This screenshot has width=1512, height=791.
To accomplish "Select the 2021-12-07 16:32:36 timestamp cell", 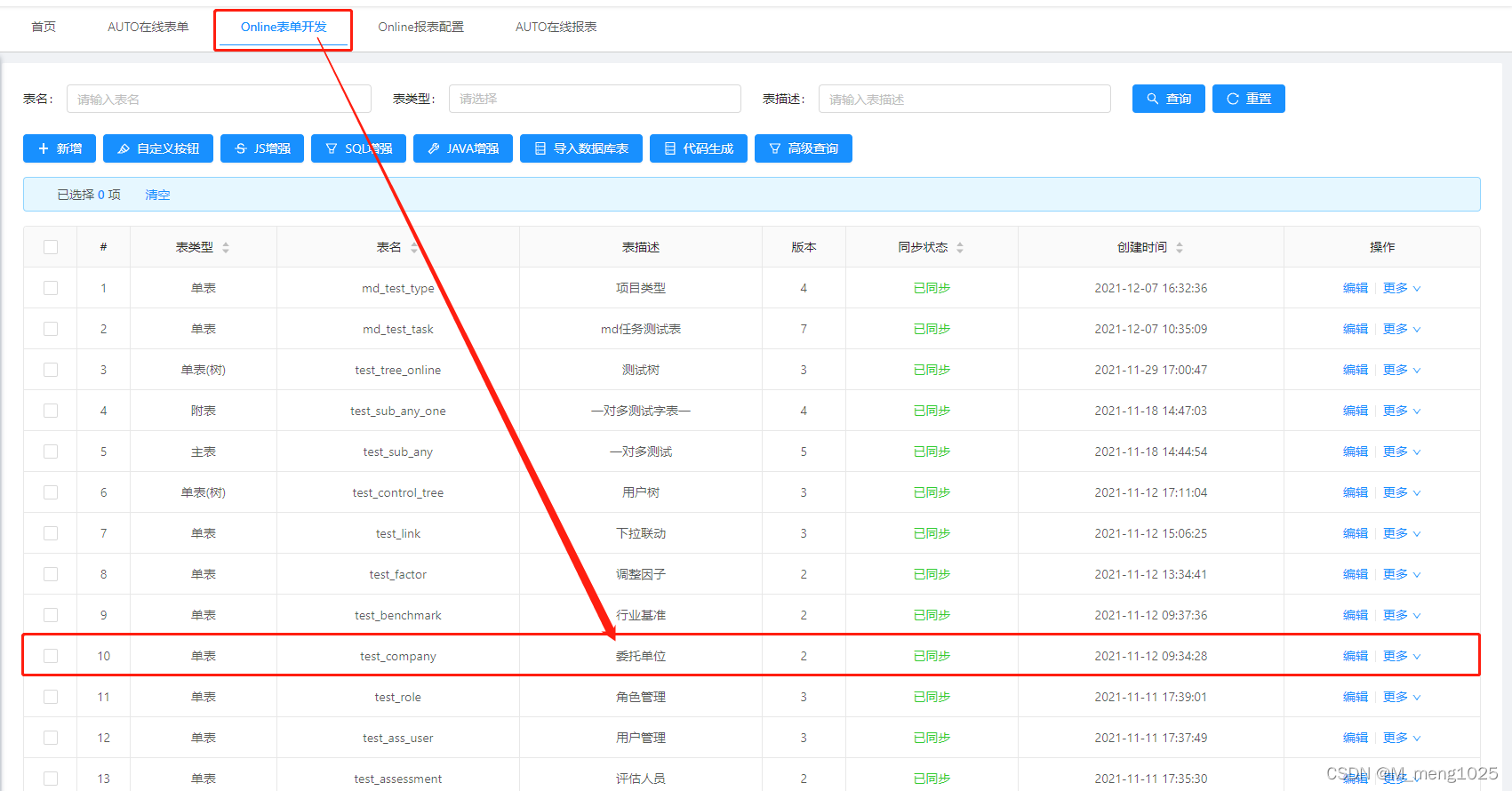I will (1151, 288).
